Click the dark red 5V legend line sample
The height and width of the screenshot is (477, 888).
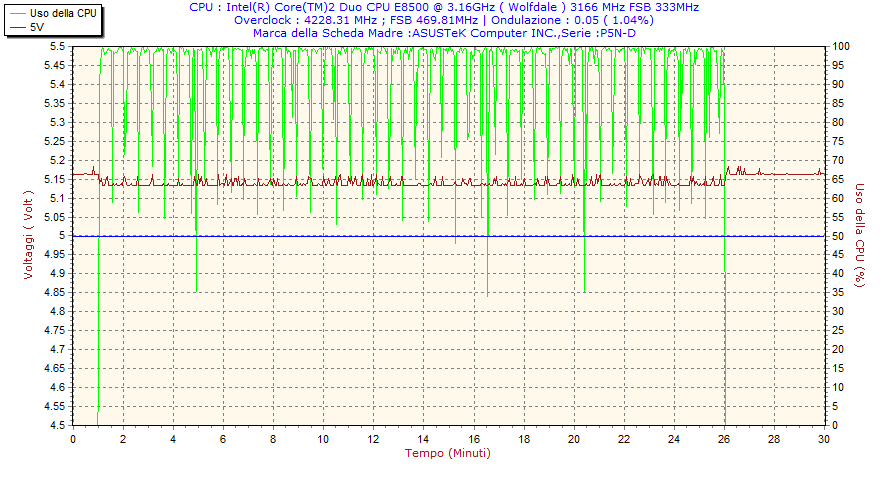coord(15,27)
